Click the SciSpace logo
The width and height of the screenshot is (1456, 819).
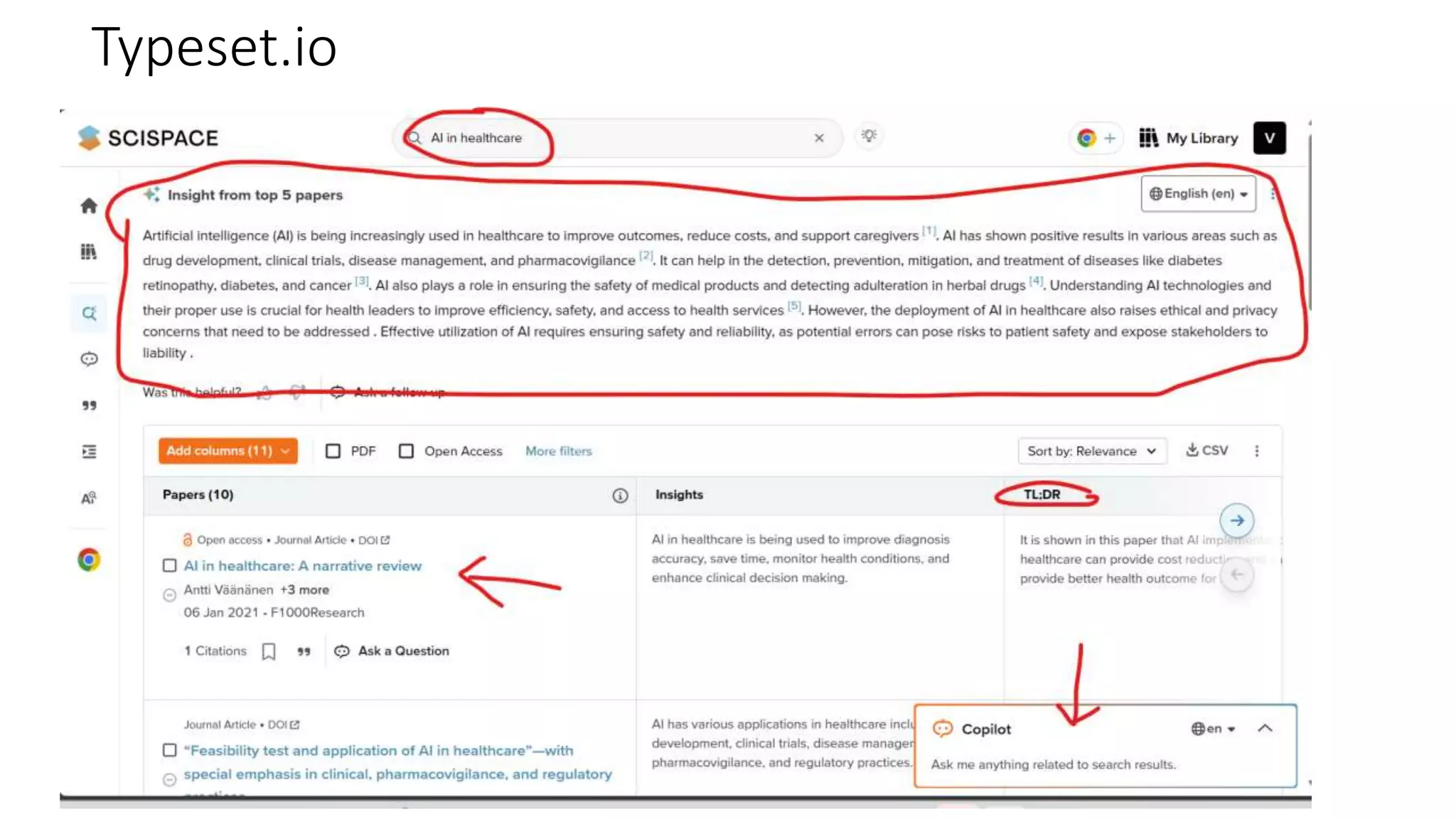pyautogui.click(x=148, y=138)
